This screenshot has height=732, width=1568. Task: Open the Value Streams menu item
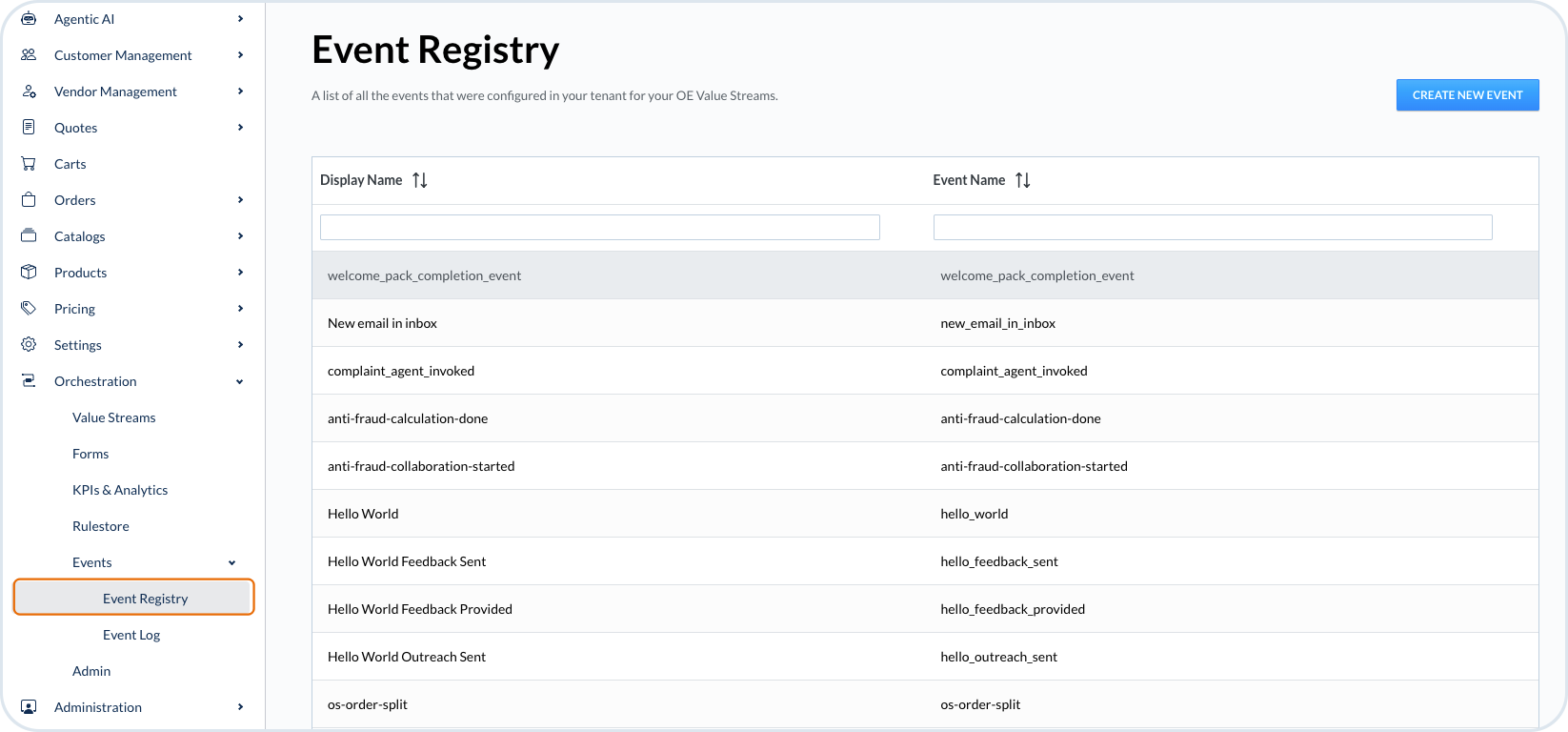(113, 417)
